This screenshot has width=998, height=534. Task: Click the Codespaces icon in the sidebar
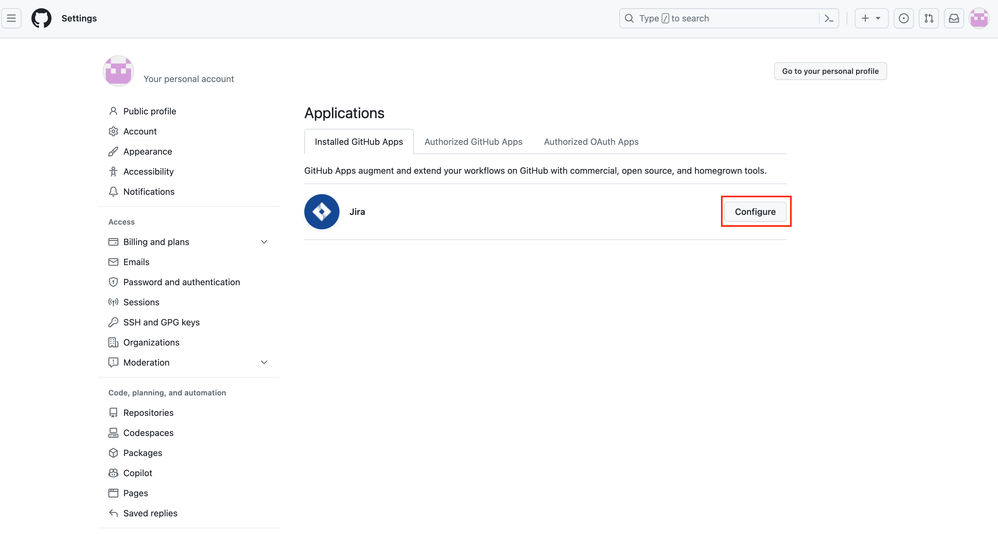point(113,433)
